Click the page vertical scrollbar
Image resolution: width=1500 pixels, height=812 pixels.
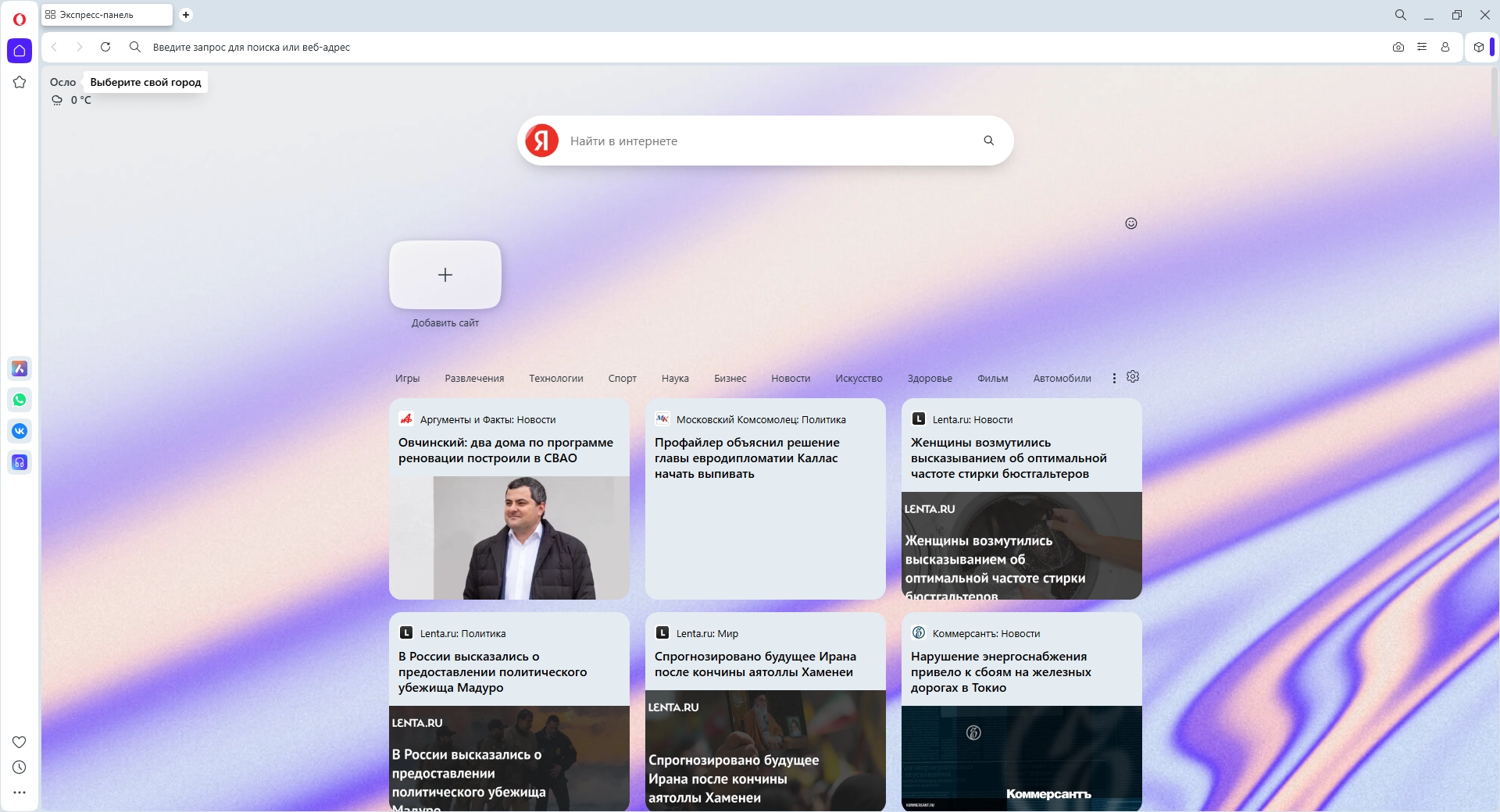(1494, 101)
